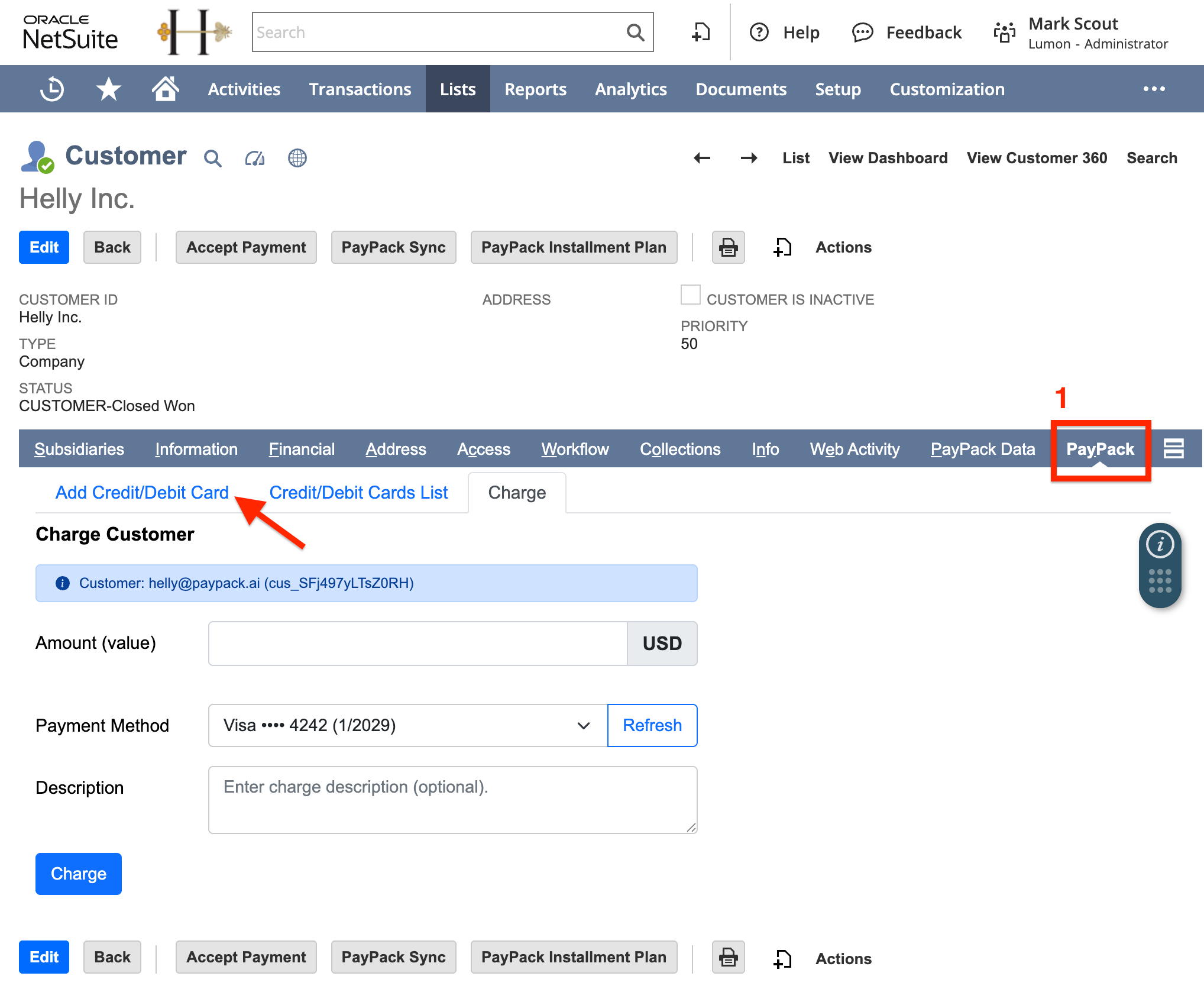Print the customer record
This screenshot has width=1204, height=989.
[x=728, y=247]
